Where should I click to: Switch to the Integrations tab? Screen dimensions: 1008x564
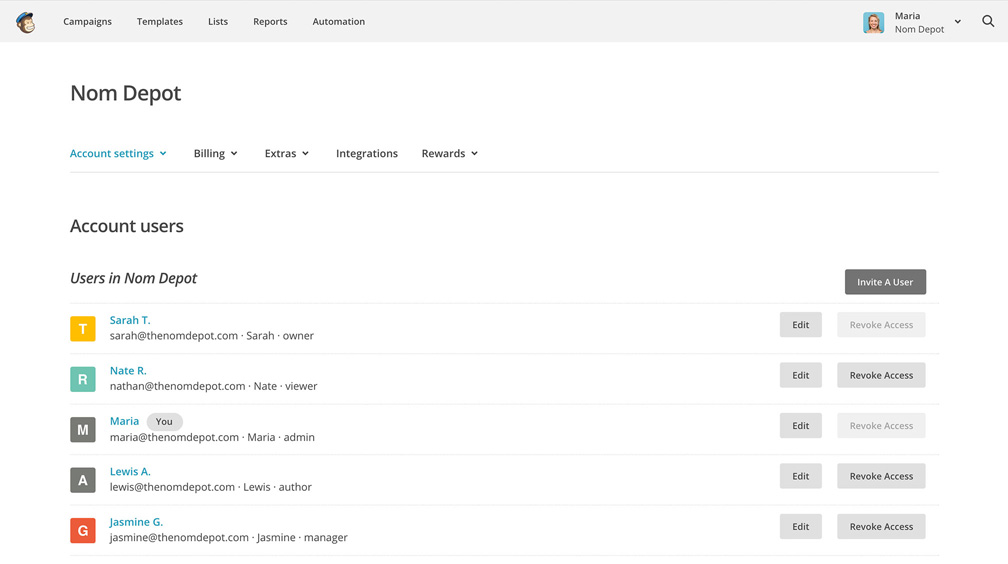click(366, 154)
